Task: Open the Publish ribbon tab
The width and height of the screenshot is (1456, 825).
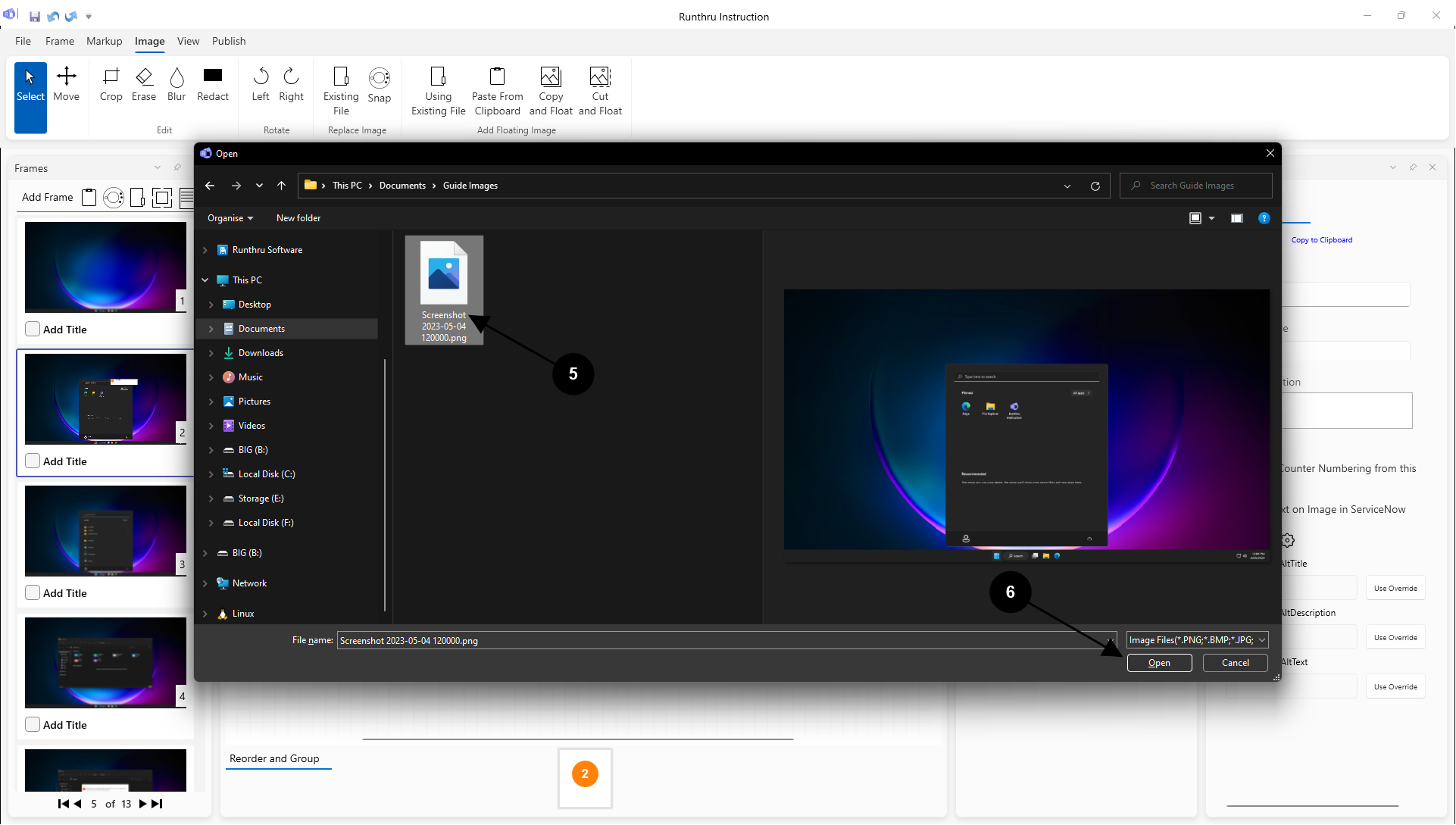Action: pos(229,41)
